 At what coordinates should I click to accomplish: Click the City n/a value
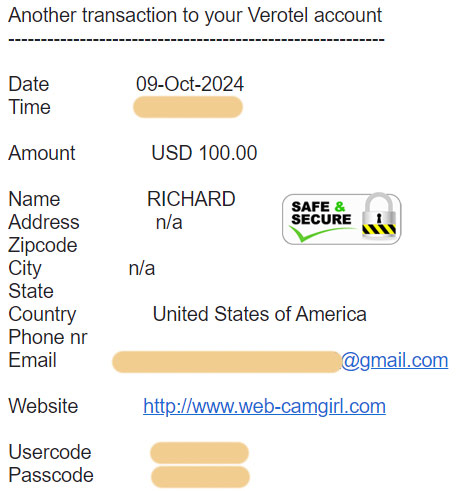(142, 268)
